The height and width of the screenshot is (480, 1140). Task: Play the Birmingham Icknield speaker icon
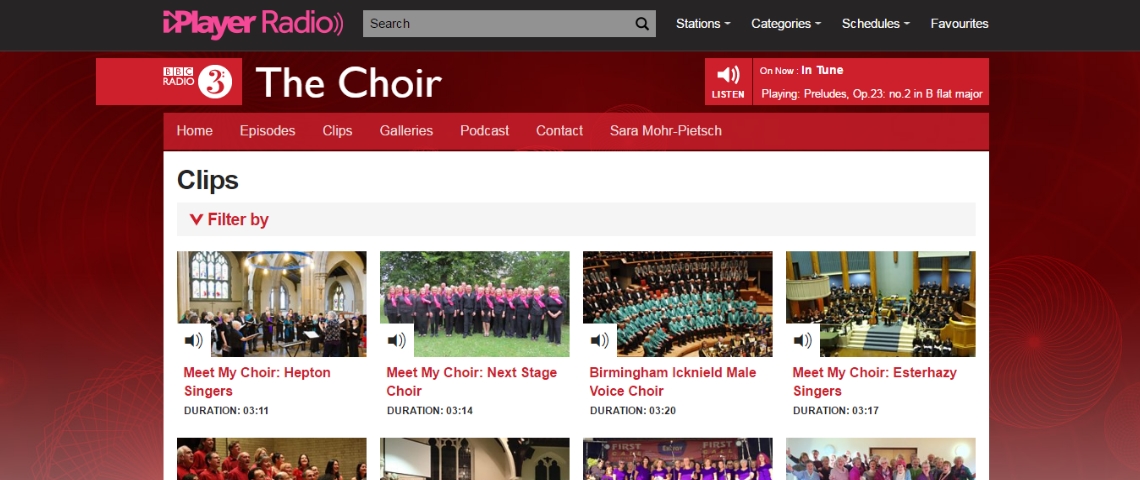[599, 340]
